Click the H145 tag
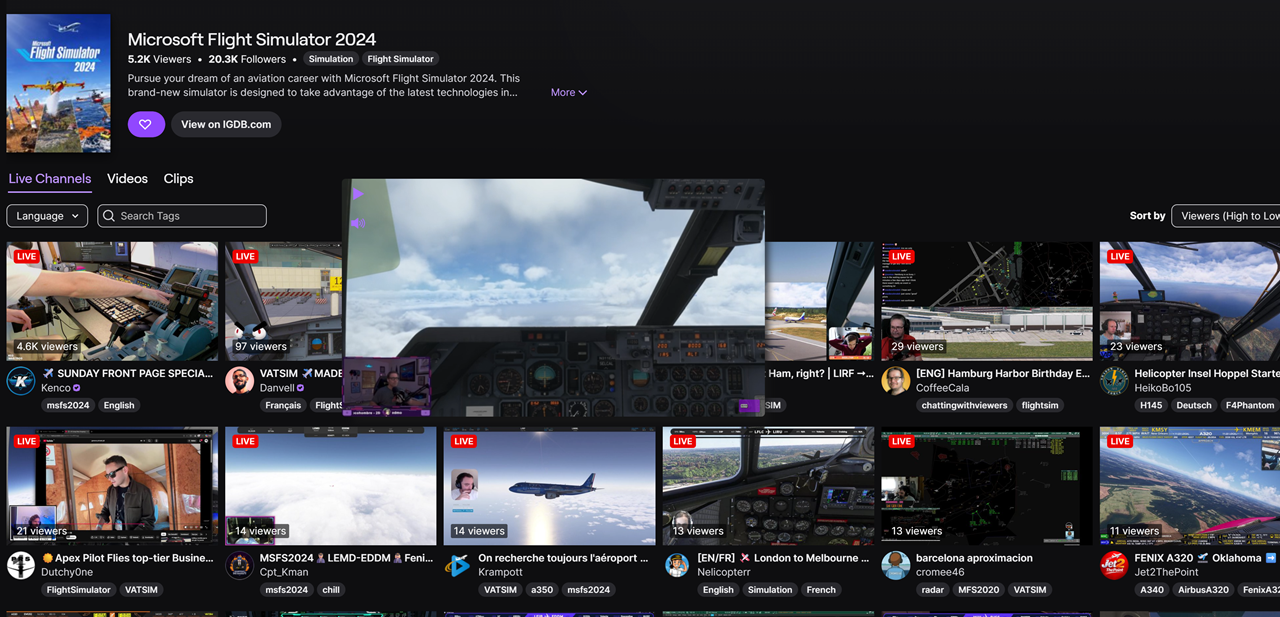The image size is (1280, 617). click(1152, 405)
